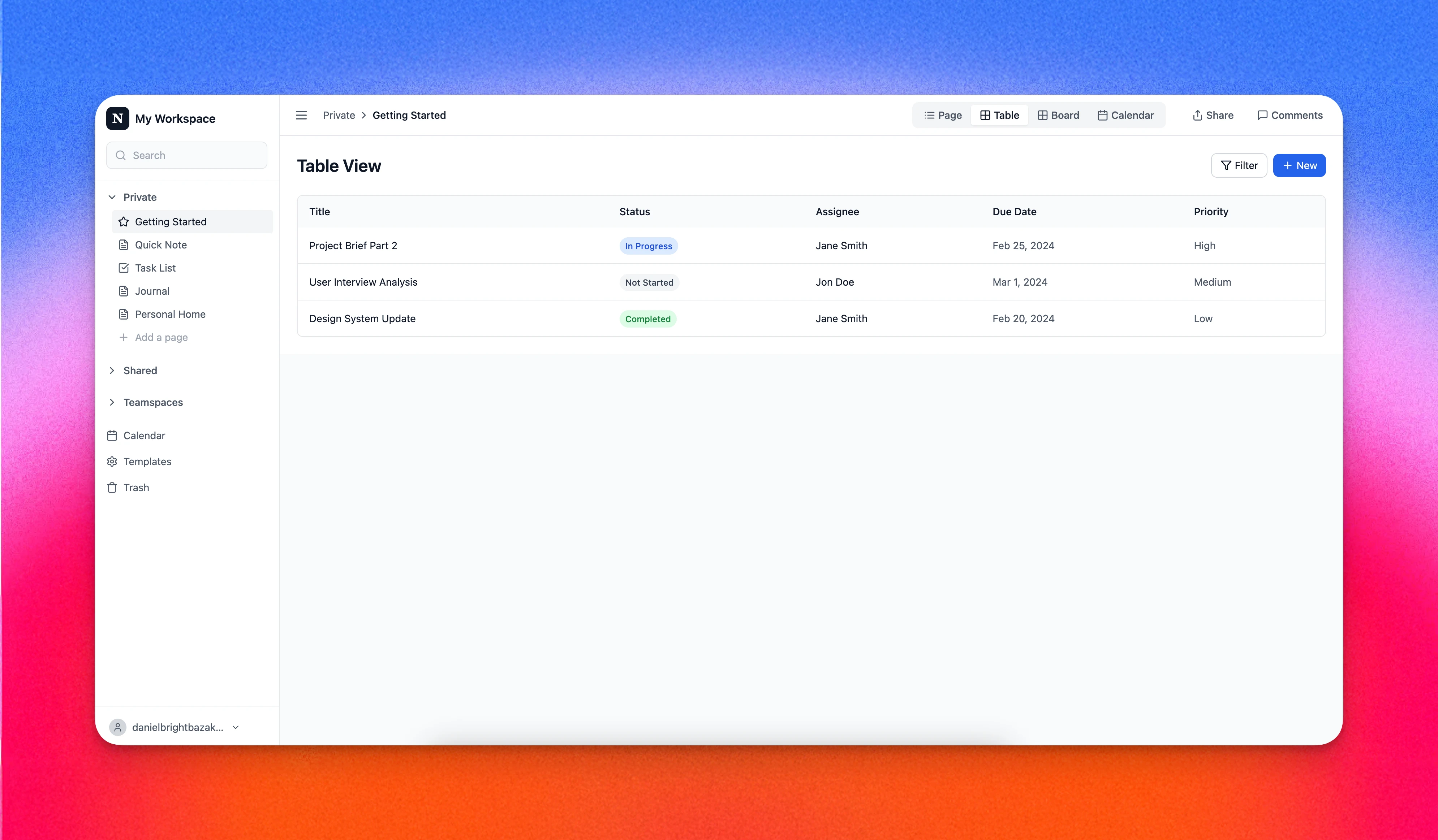The width and height of the screenshot is (1438, 840).
Task: Click the blue New button
Action: [x=1299, y=165]
